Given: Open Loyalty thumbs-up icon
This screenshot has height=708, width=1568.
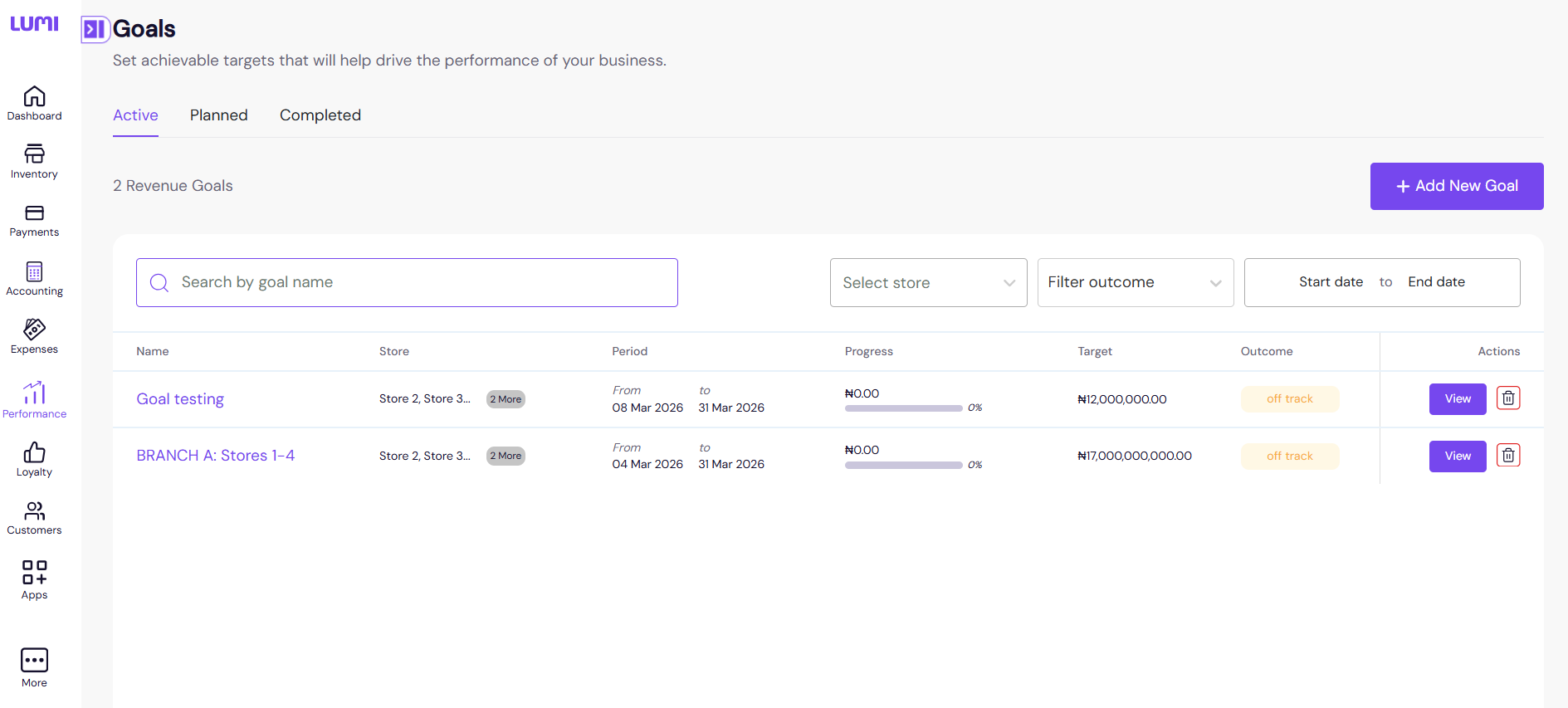Looking at the screenshot, I should [34, 453].
